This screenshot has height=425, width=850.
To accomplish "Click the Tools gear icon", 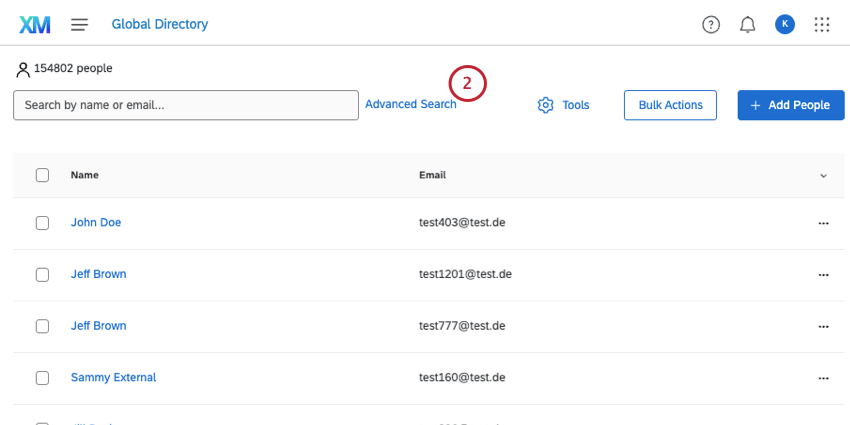I will [x=546, y=105].
